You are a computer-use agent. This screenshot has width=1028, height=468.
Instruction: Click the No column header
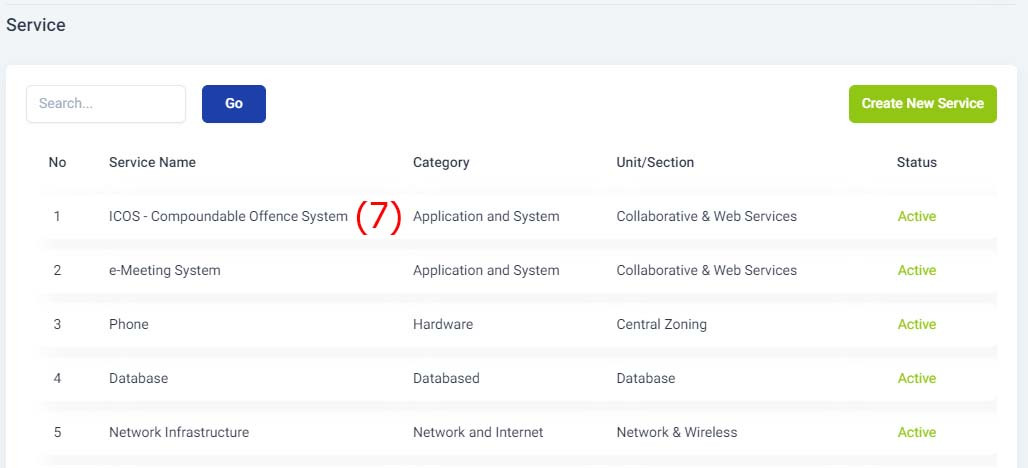click(x=57, y=163)
